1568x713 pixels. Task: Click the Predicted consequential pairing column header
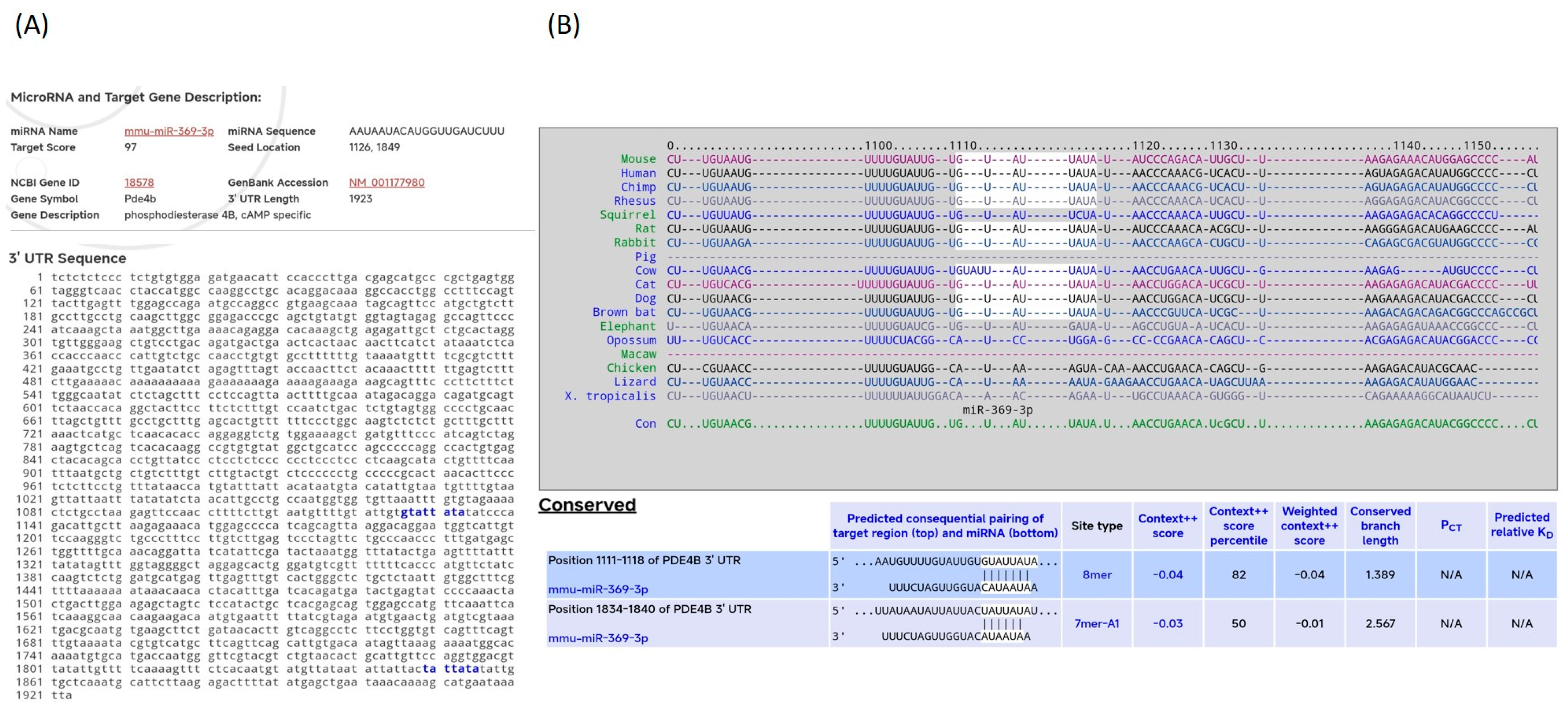[x=945, y=526]
